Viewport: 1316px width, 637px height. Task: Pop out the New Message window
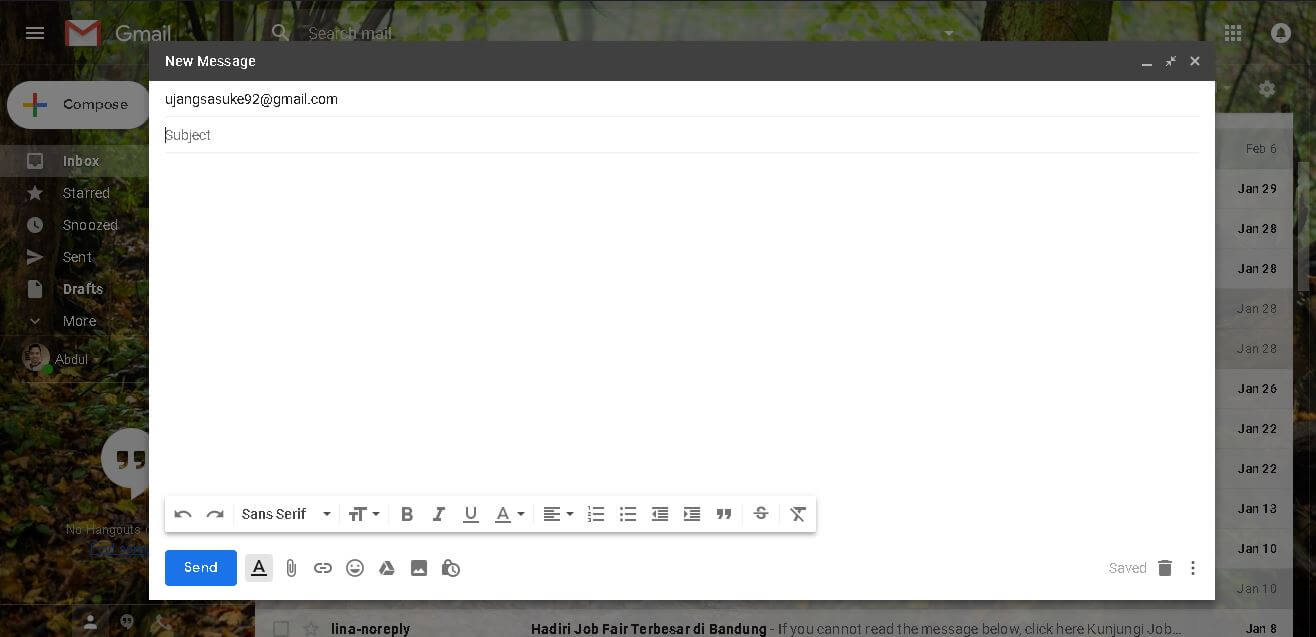[1171, 61]
